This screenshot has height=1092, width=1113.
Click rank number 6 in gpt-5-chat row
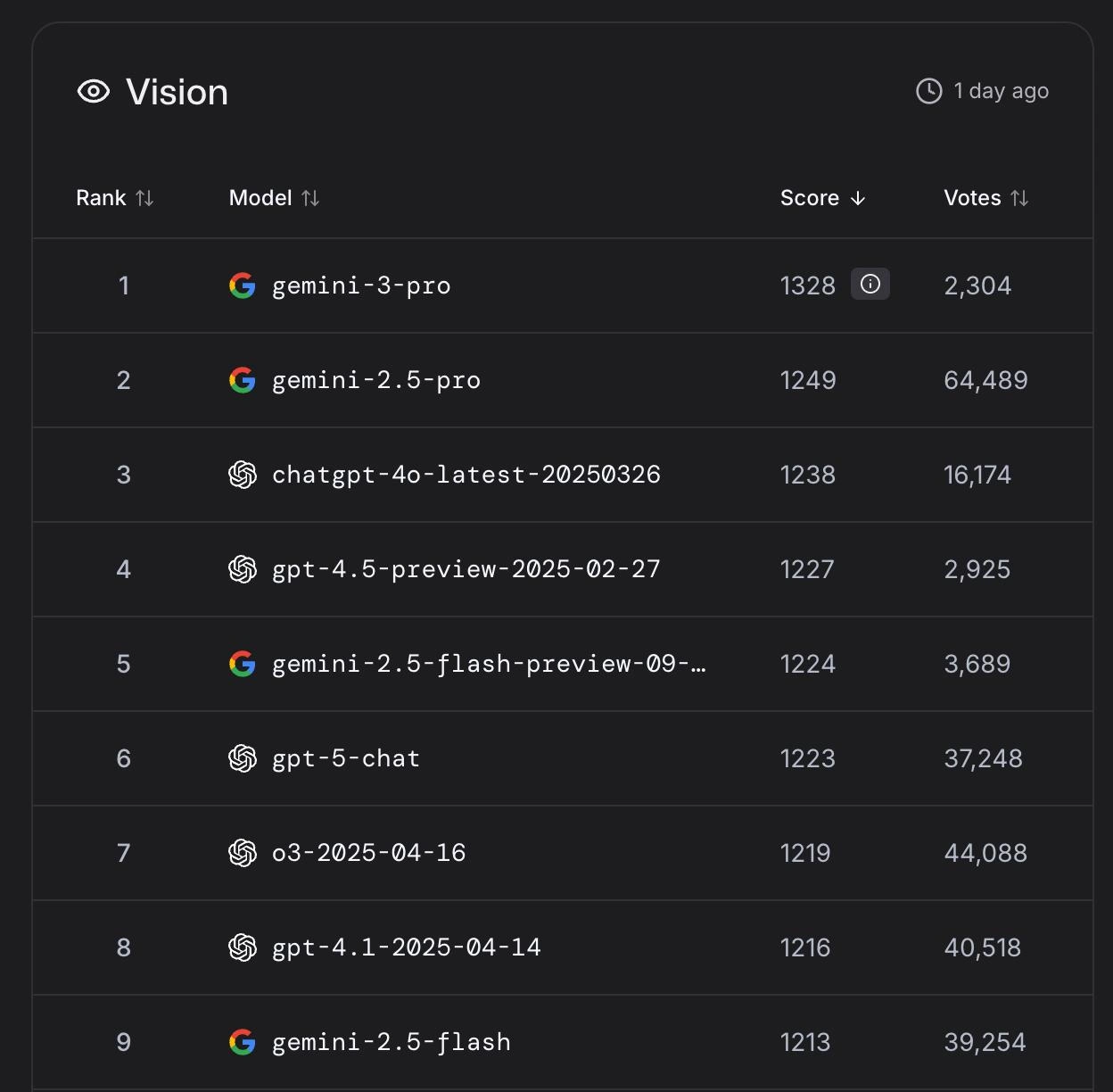[124, 758]
